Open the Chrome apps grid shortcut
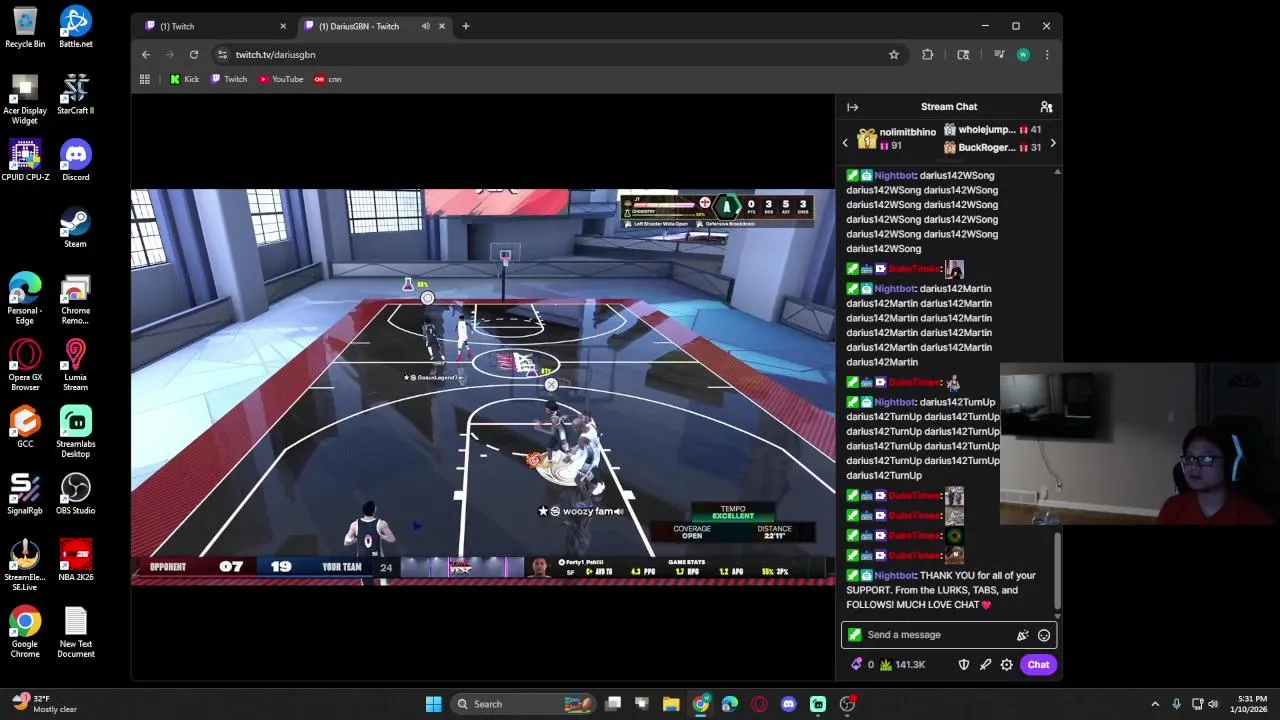 click(x=145, y=79)
